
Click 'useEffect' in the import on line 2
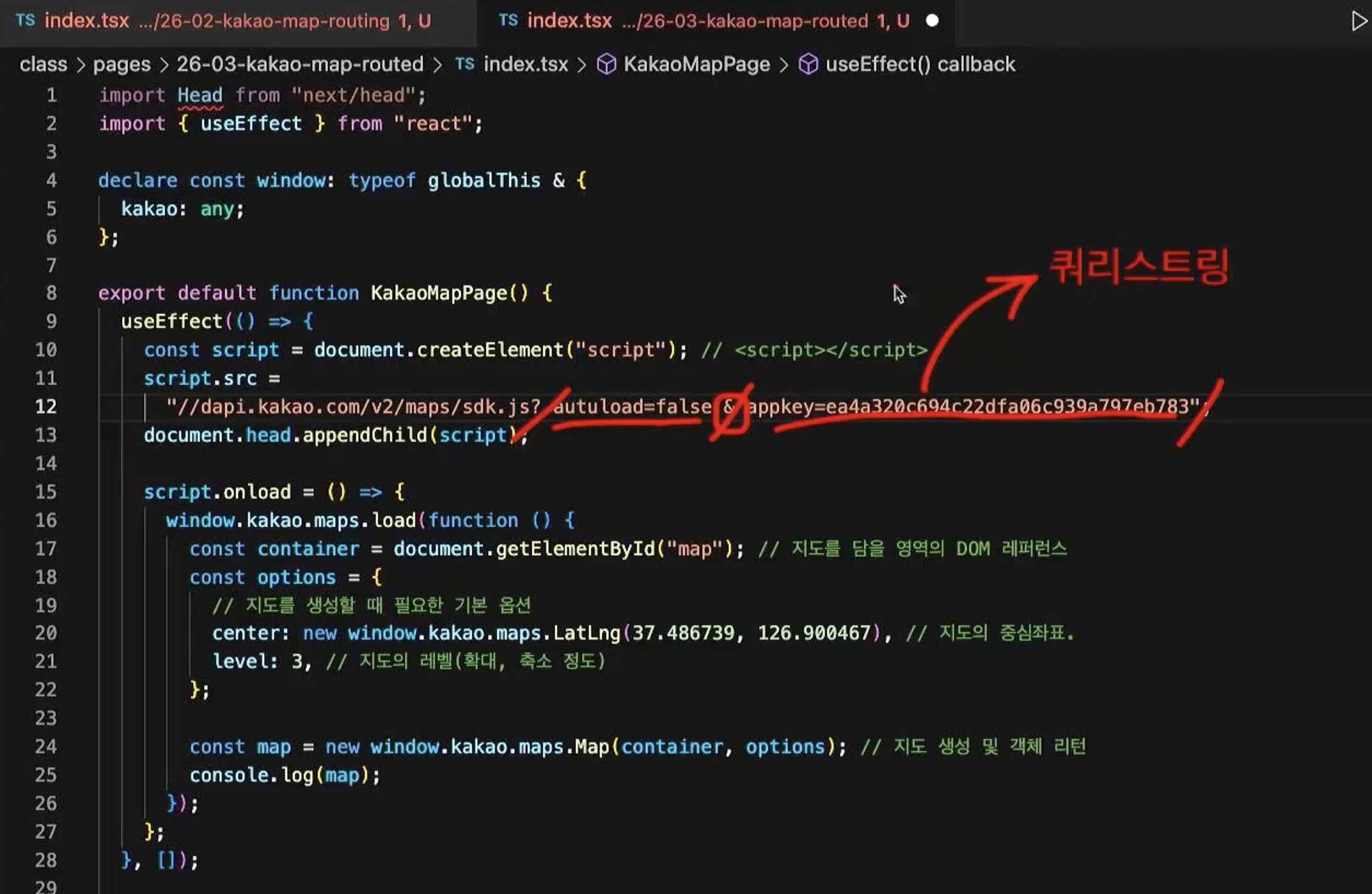(x=251, y=123)
